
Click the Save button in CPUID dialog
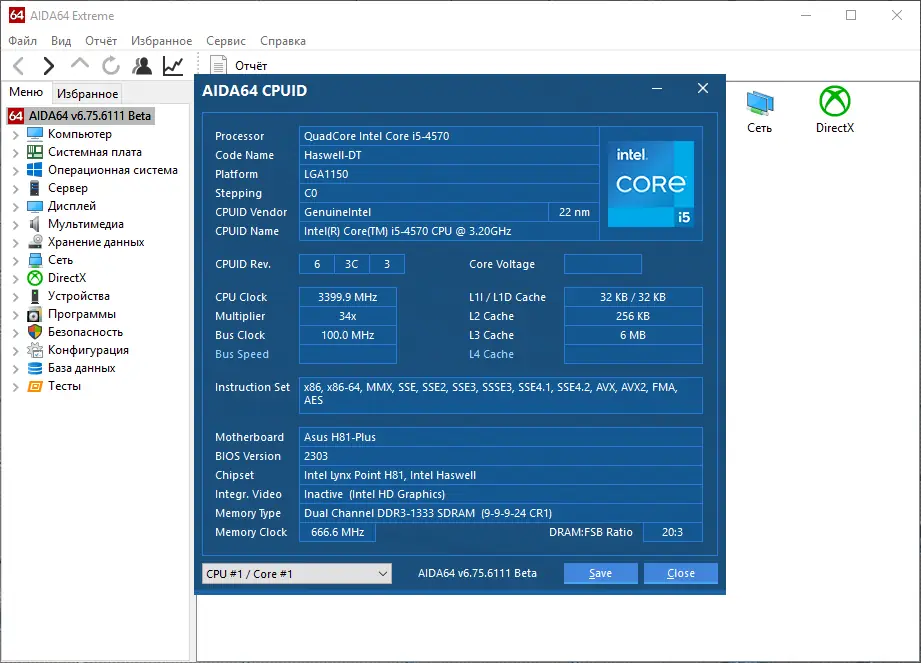[x=600, y=573]
